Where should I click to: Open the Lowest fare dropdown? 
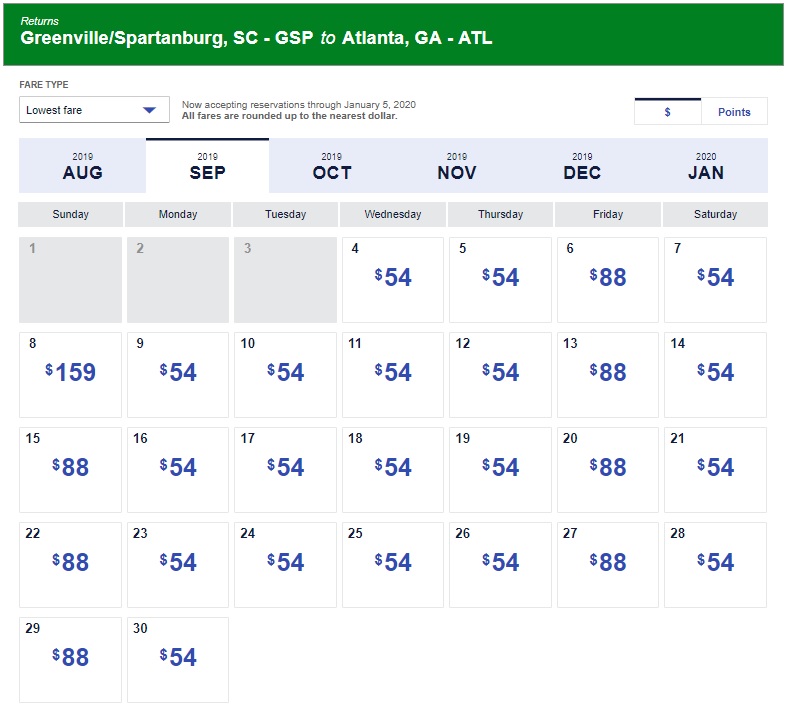click(x=94, y=110)
